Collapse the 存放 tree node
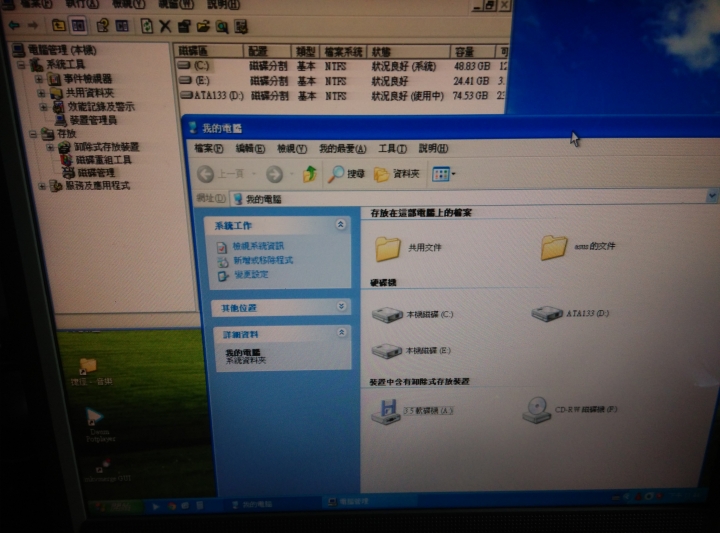 tap(33, 134)
